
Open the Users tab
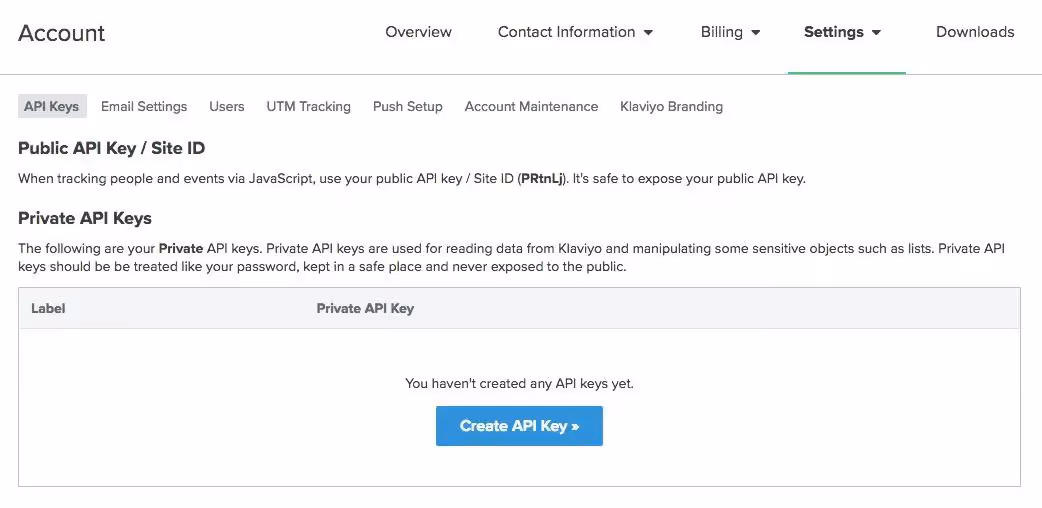227,106
